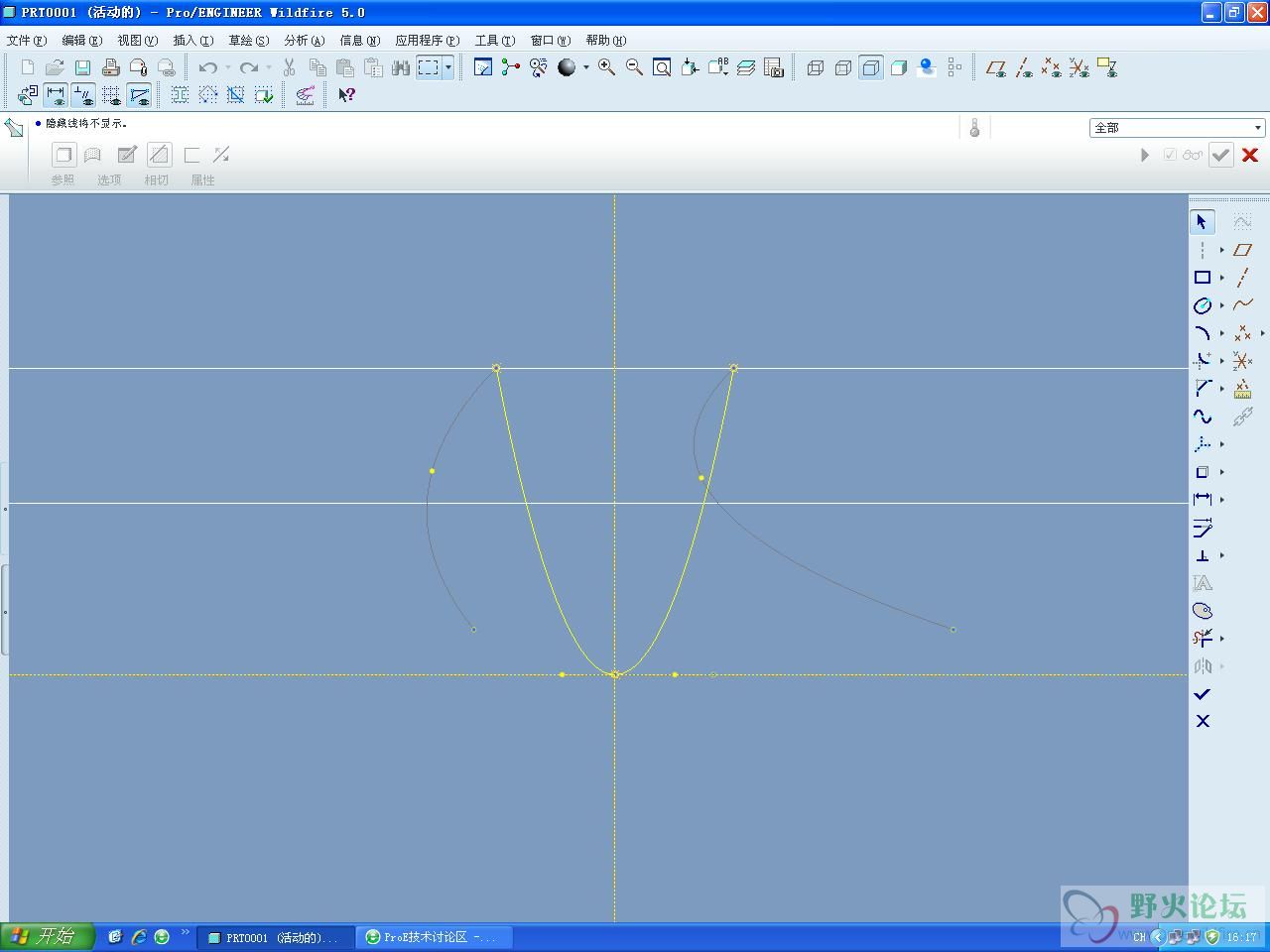Finish the sketch with the blue checkmark
Screen dimensions: 1270x952
point(1203,694)
